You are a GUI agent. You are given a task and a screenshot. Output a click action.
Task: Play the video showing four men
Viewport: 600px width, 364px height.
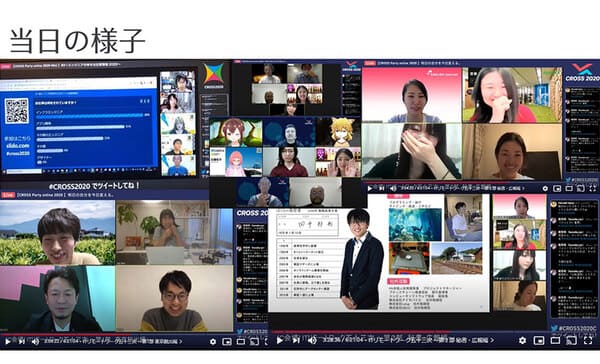[8, 341]
